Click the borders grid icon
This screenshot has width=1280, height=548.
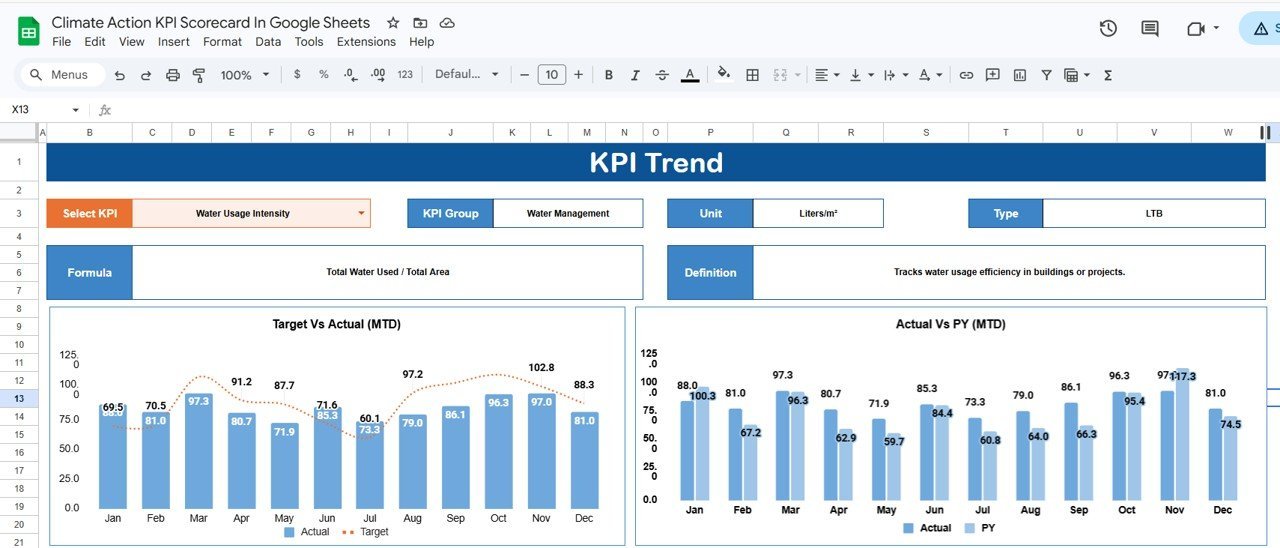(753, 75)
